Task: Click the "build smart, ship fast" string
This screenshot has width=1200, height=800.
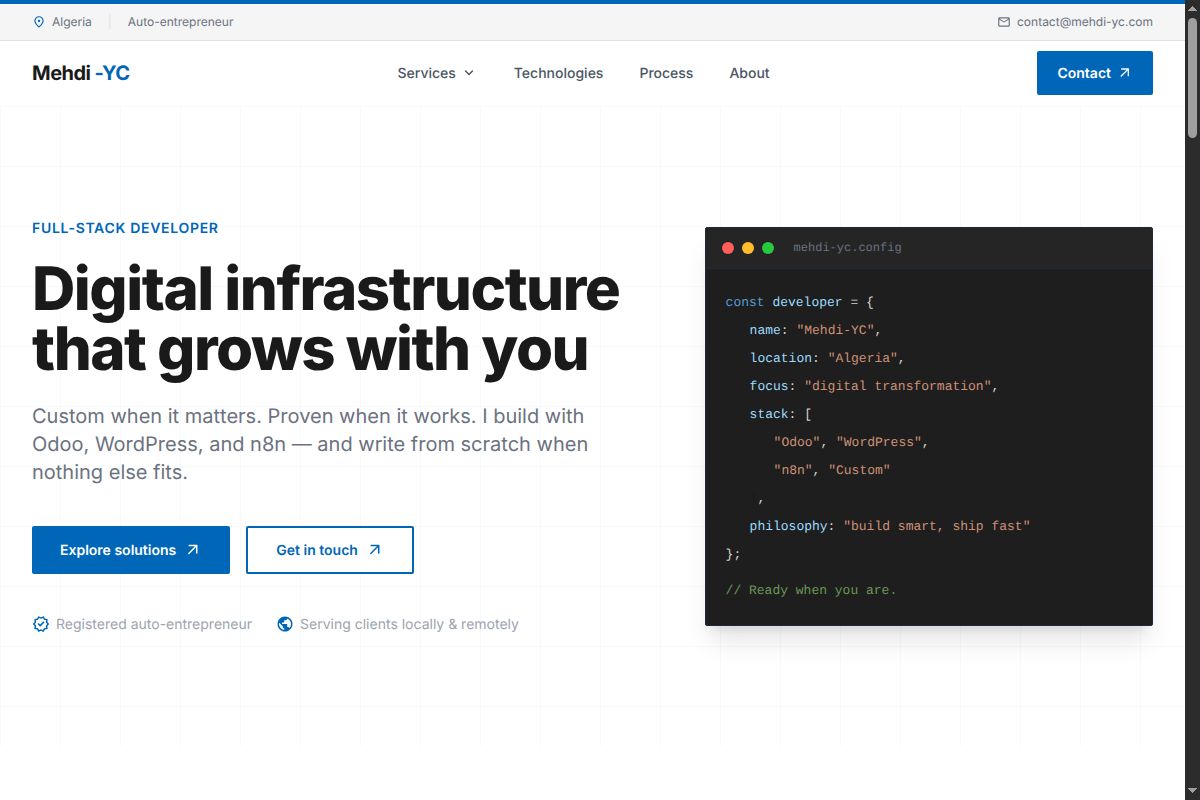Action: (937, 526)
